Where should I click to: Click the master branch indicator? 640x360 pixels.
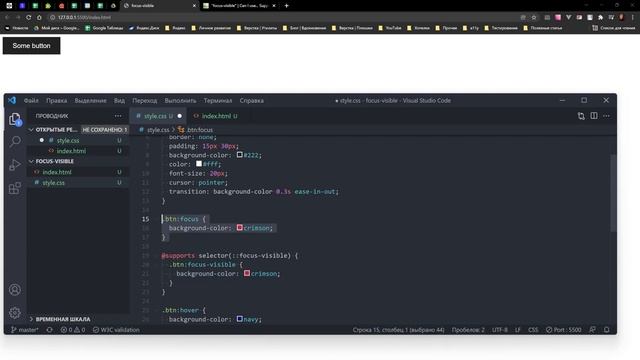point(24,329)
